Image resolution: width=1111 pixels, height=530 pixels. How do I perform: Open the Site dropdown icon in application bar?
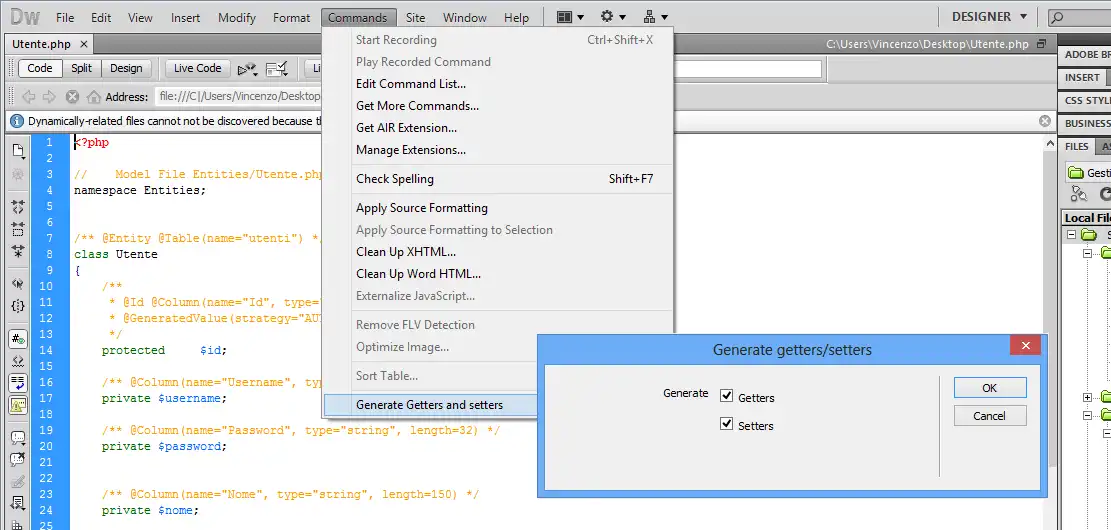[x=655, y=17]
